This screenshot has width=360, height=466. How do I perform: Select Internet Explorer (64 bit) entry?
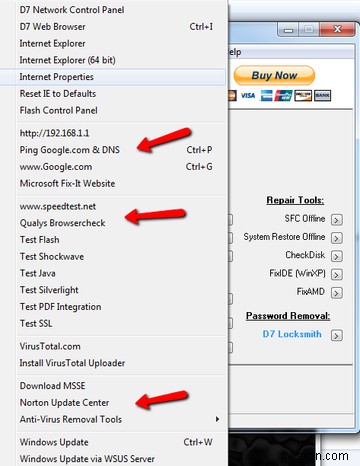(x=113, y=60)
